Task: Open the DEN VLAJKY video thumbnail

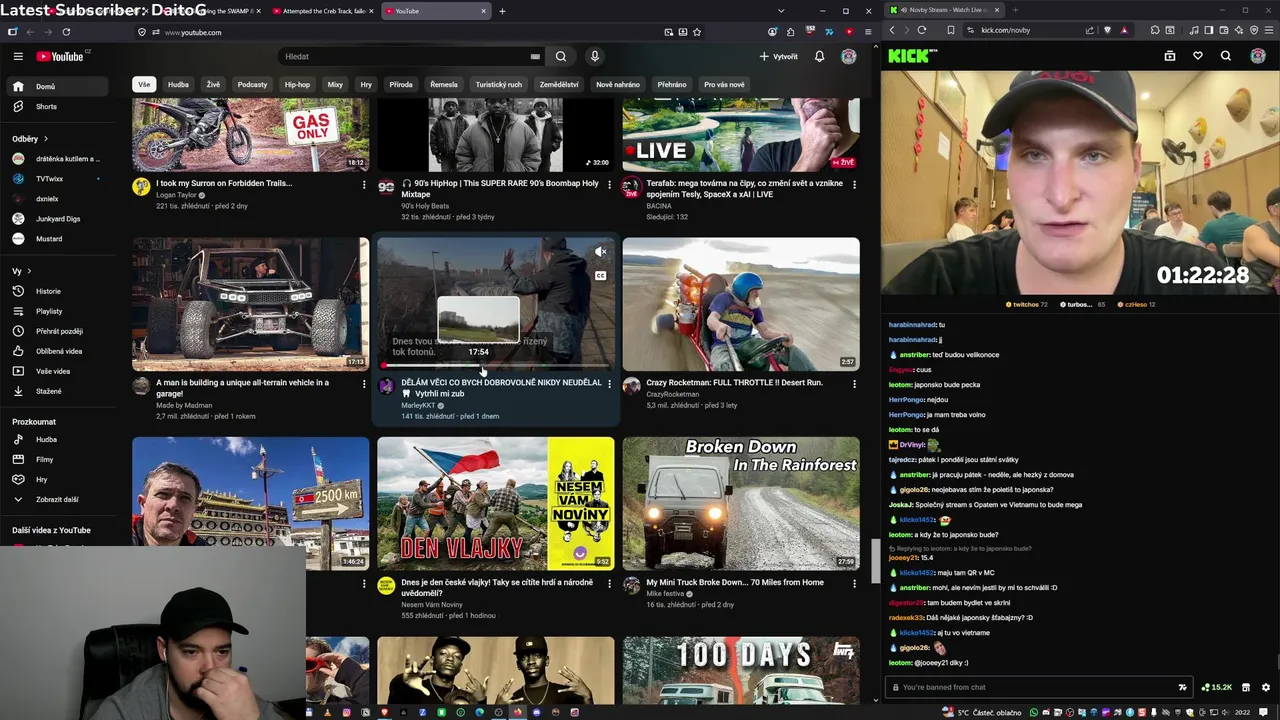Action: (x=496, y=503)
